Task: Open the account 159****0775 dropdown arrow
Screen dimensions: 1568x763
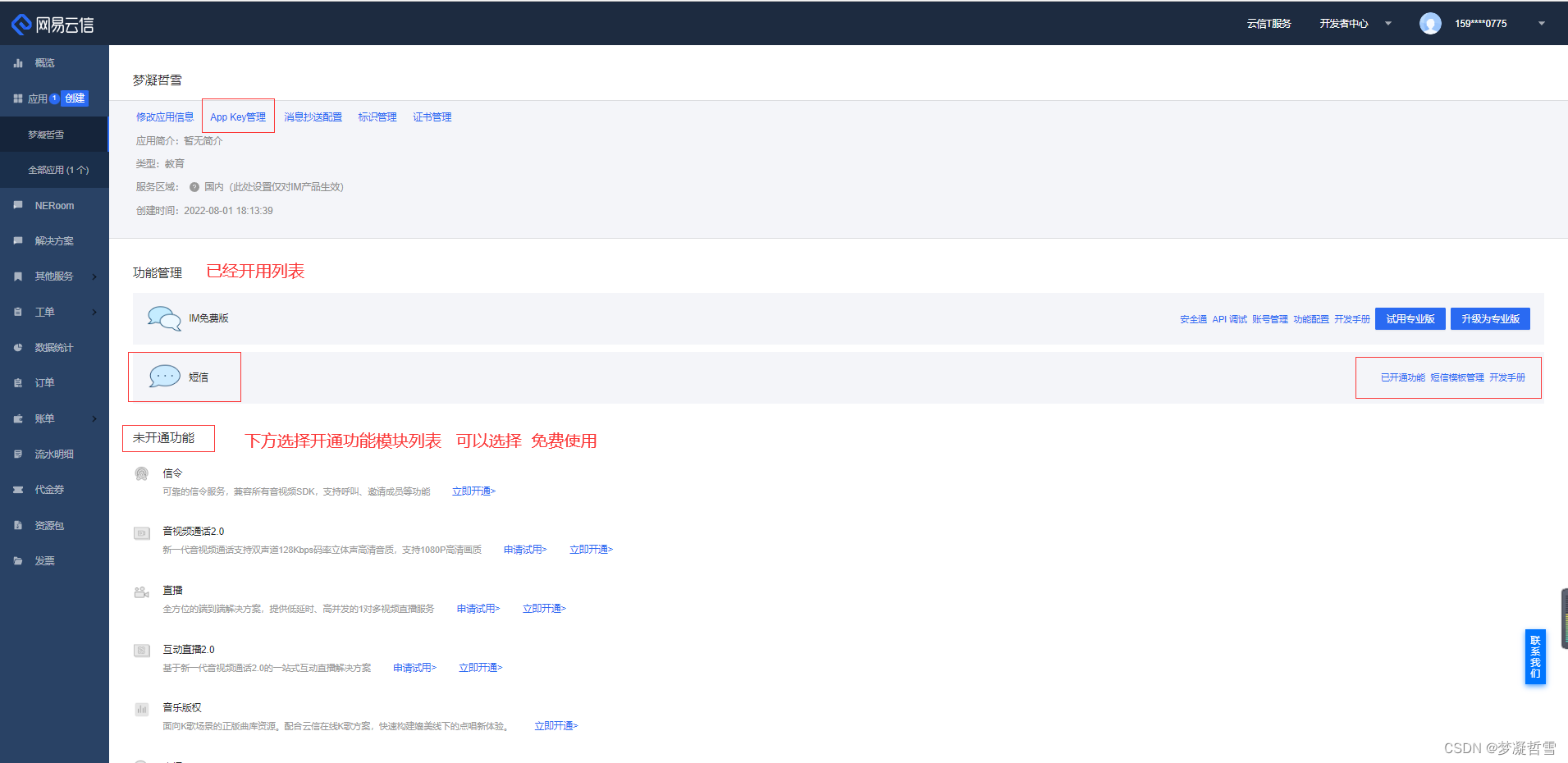Action: tap(1542, 24)
